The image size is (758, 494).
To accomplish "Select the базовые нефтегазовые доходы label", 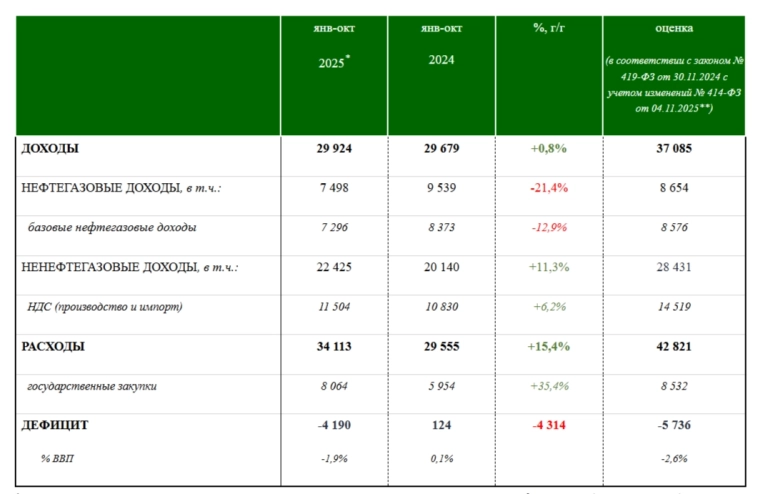I will pos(111,227).
